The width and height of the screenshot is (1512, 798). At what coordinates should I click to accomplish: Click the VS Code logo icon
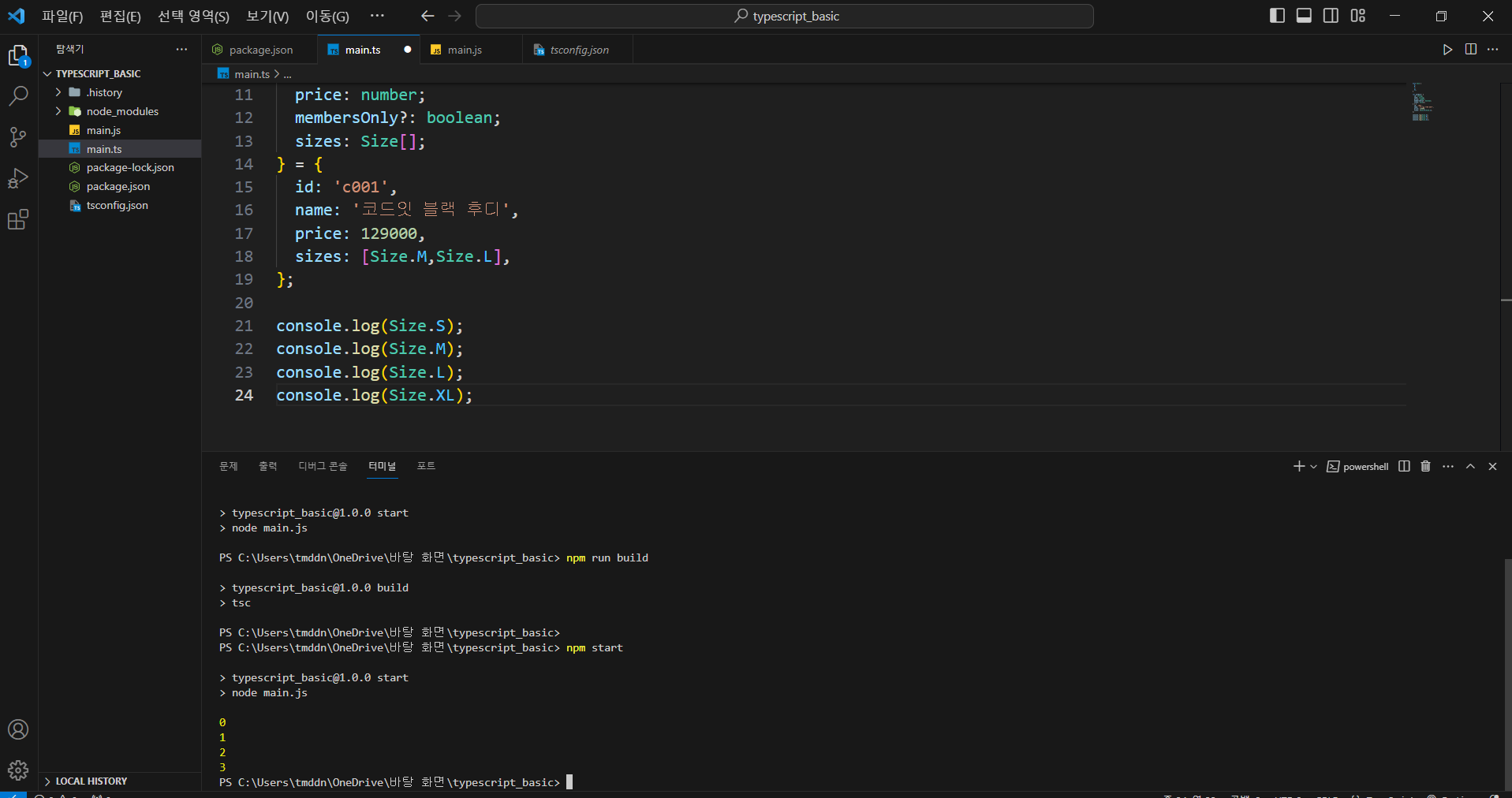(16, 16)
